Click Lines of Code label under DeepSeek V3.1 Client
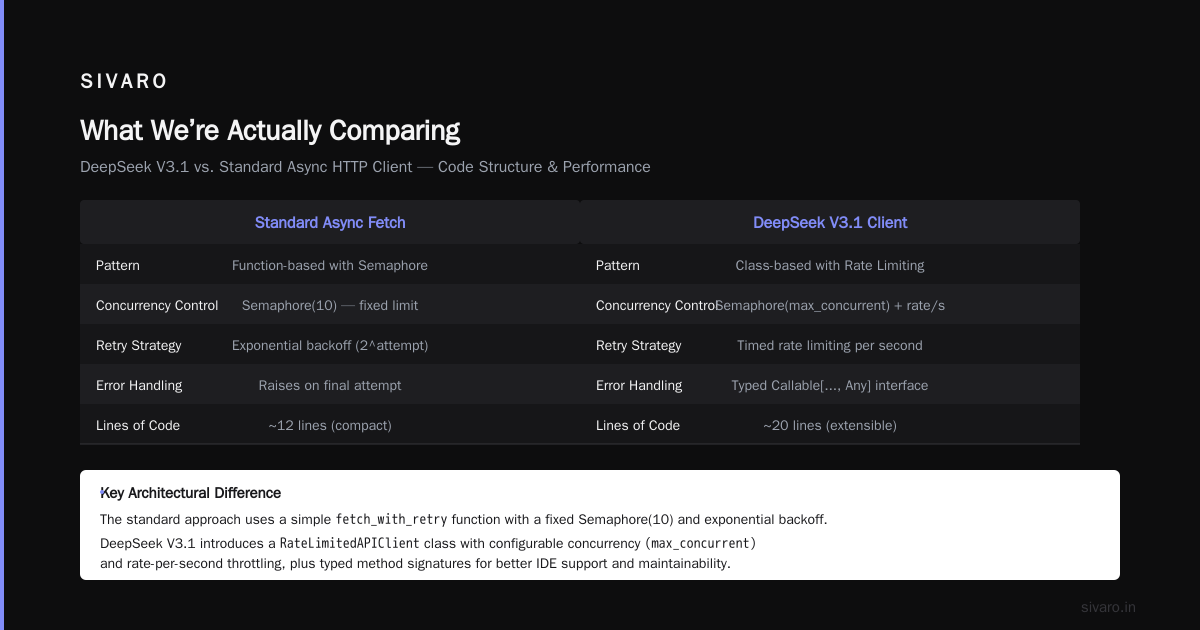This screenshot has width=1200, height=630. click(x=638, y=425)
